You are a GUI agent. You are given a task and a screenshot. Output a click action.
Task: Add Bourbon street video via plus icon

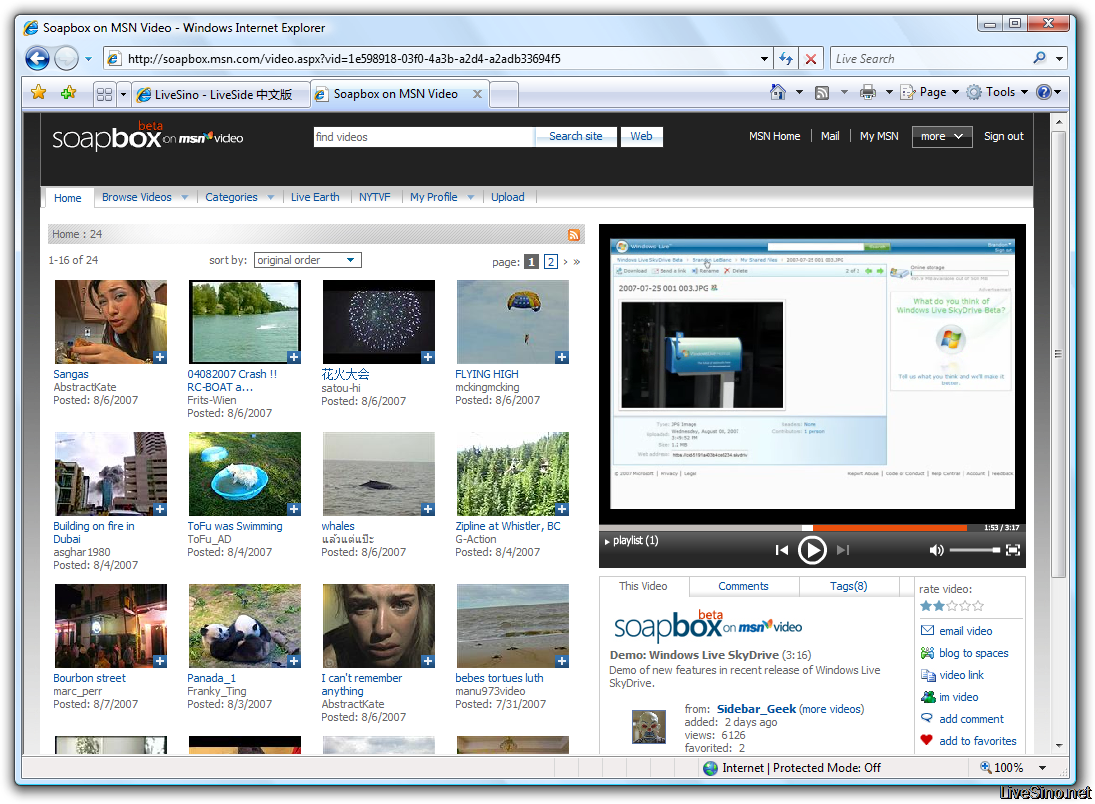click(161, 661)
